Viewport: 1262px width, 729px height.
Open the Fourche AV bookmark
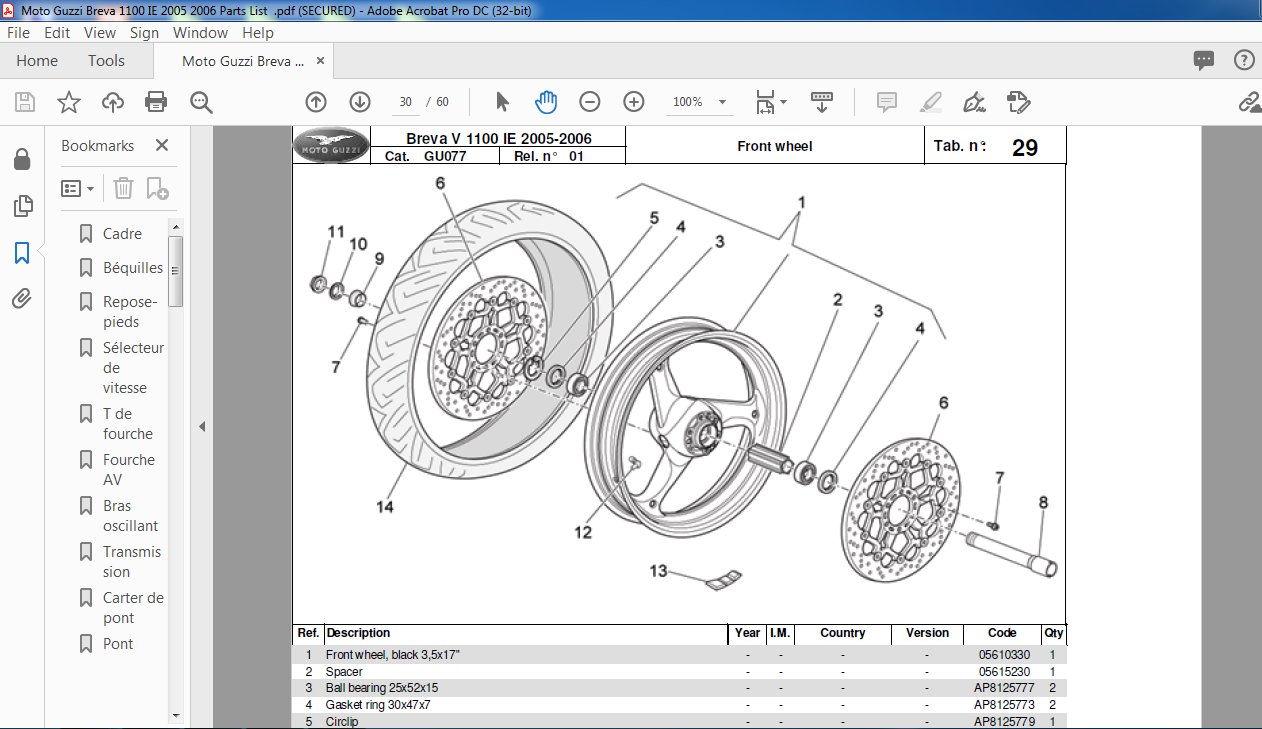click(x=129, y=470)
